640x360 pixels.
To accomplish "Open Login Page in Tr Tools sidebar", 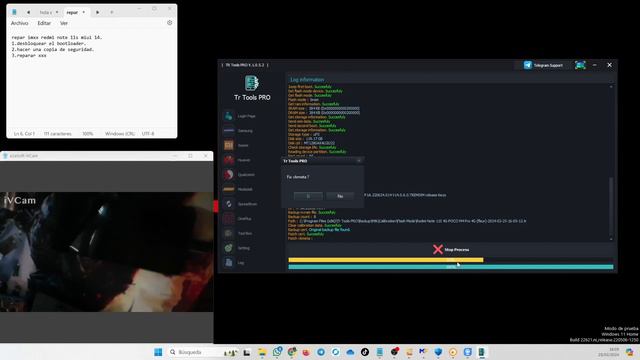I will [240, 116].
